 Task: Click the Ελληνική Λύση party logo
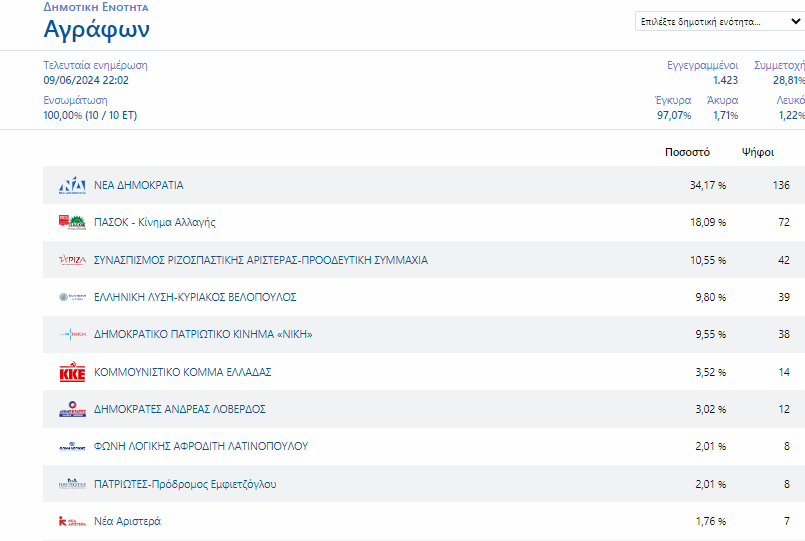tap(72, 297)
